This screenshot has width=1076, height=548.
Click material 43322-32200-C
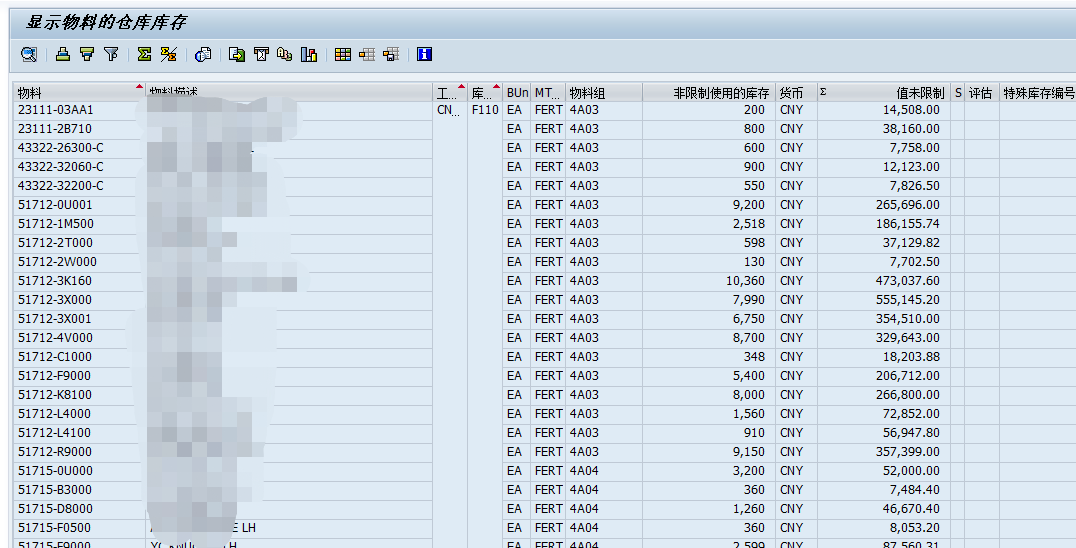(x=61, y=186)
